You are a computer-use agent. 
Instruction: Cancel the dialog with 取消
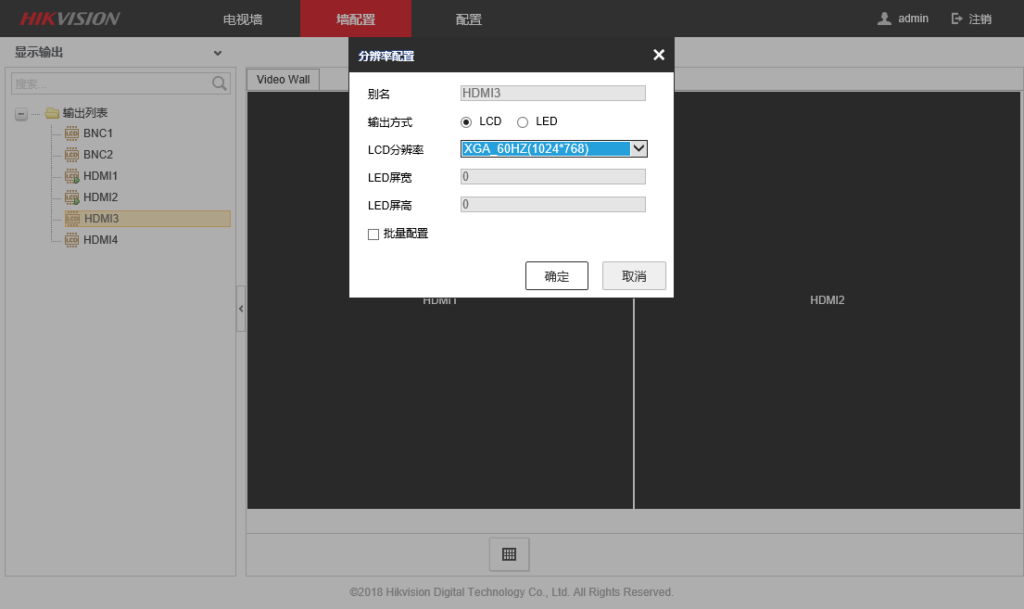coord(633,276)
